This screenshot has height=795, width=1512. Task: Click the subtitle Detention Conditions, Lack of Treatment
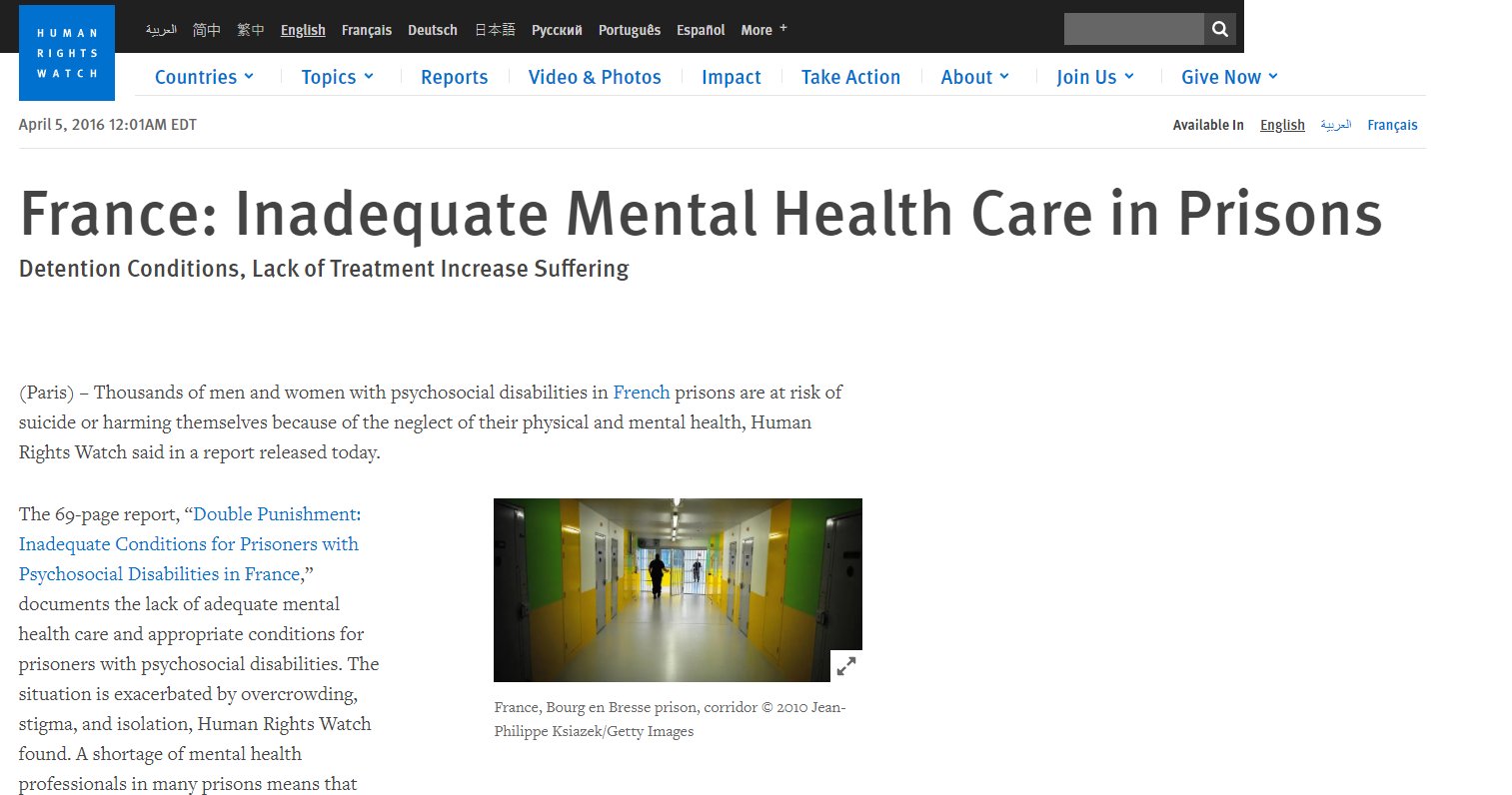pyautogui.click(x=324, y=269)
